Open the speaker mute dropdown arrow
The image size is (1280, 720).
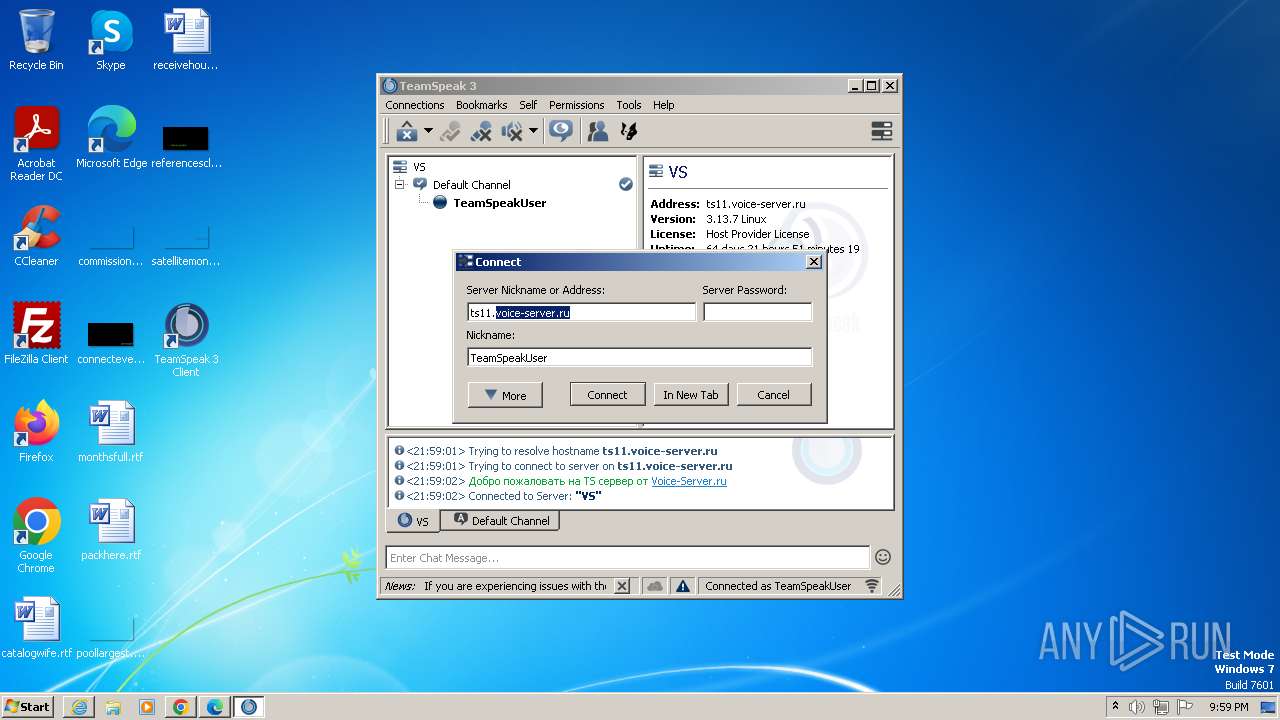pyautogui.click(x=533, y=131)
